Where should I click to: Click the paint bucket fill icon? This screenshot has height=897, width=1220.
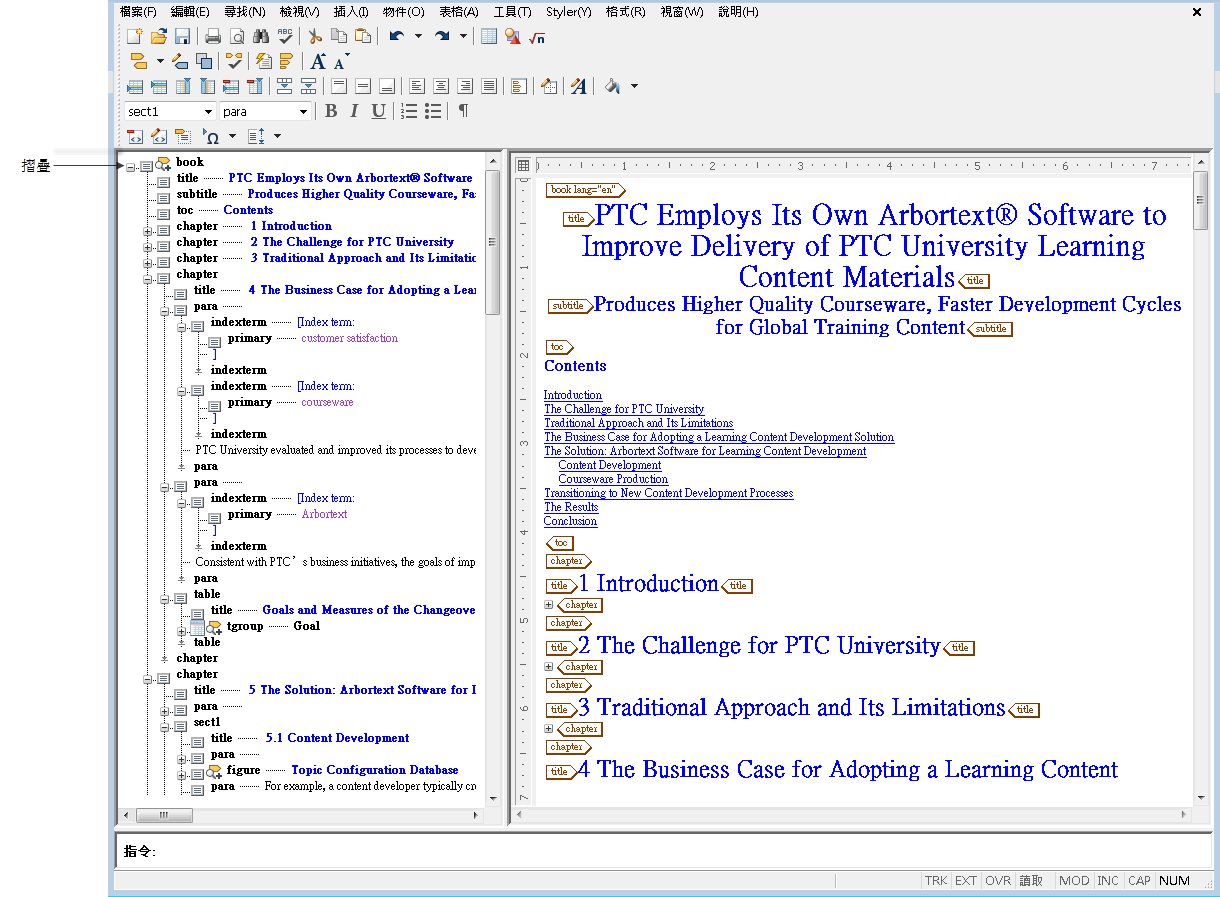pos(611,87)
